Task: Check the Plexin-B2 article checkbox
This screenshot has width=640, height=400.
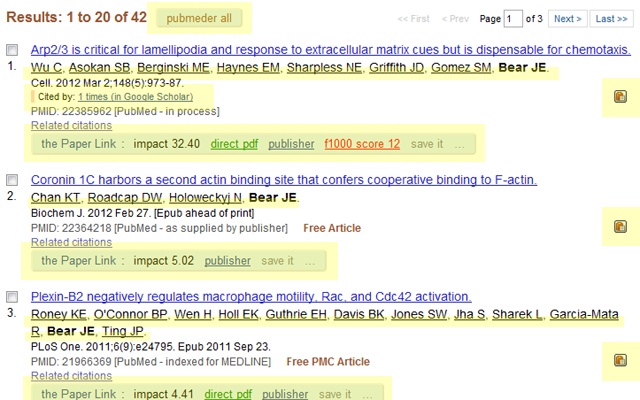Action: (11, 297)
